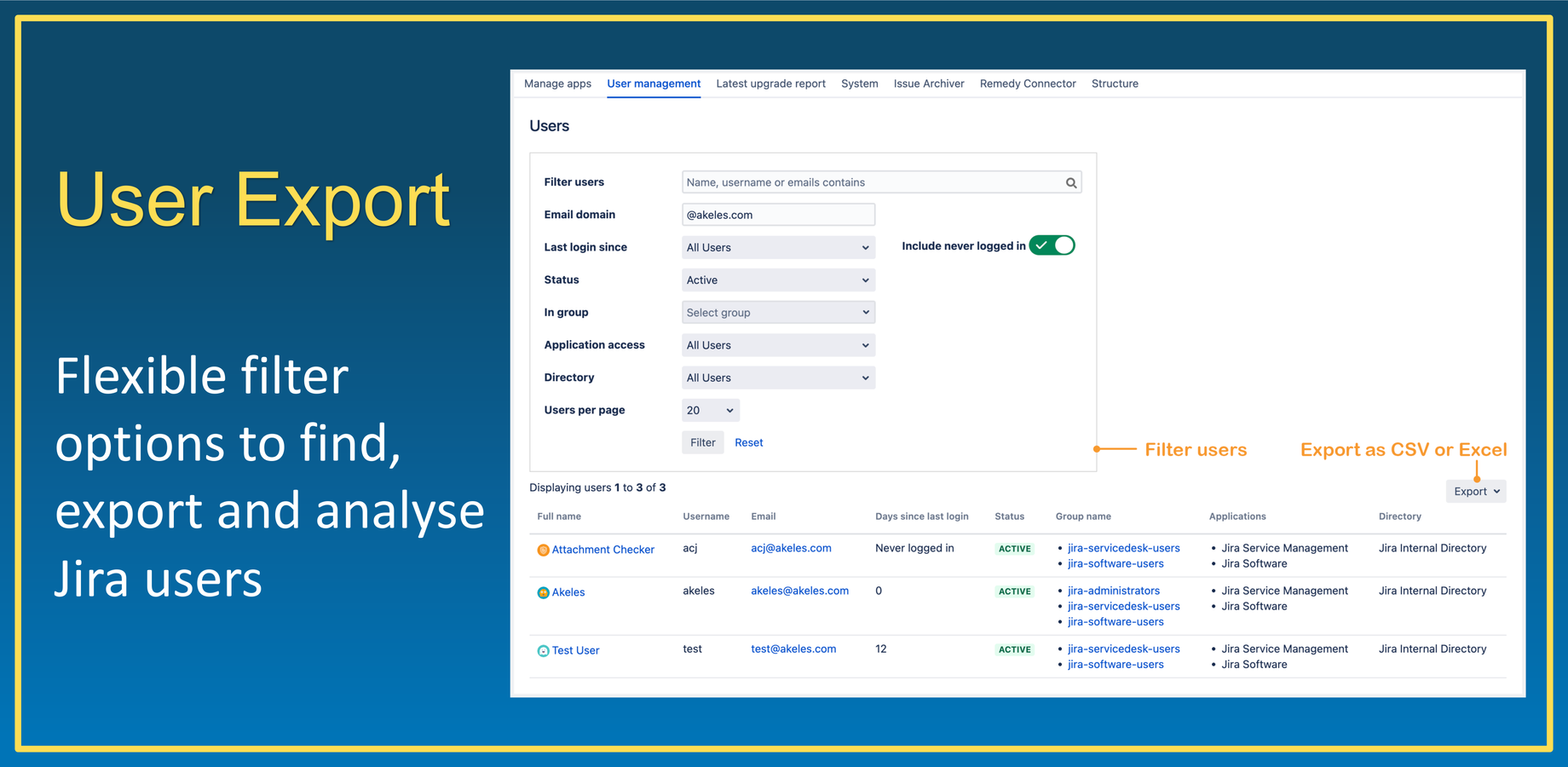1568x767 pixels.
Task: Open the Latest upgrade report tab
Action: [770, 84]
